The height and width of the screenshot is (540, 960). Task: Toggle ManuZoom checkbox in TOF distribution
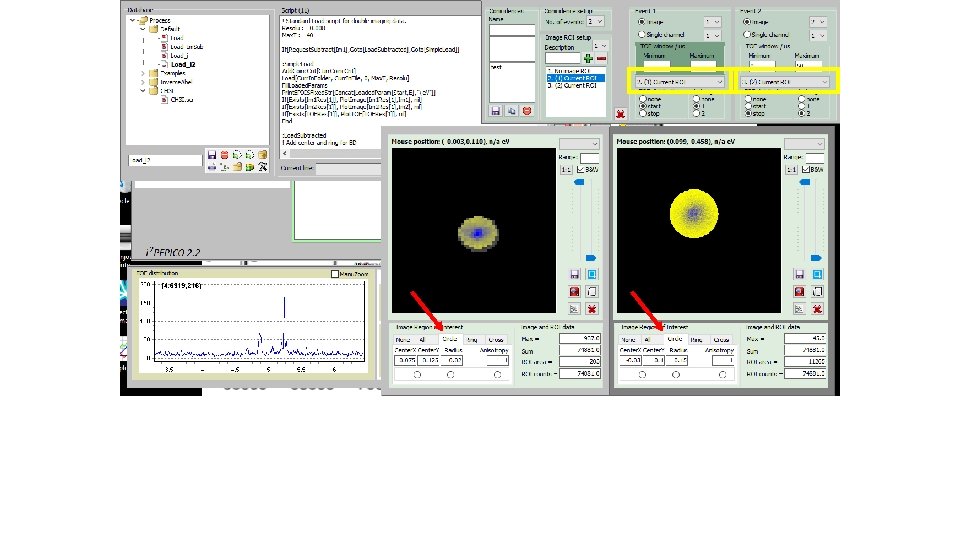click(335, 274)
